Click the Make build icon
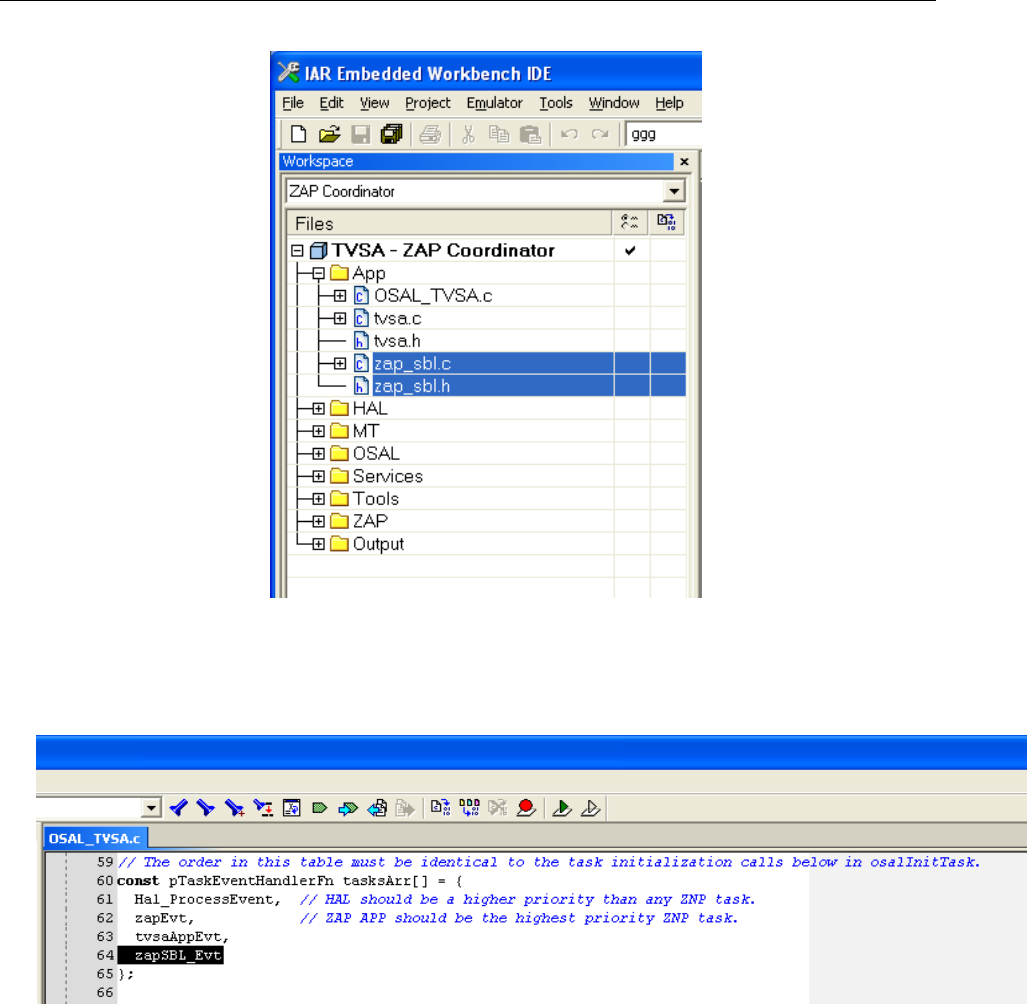This screenshot has height=1004, width=1027. pos(469,808)
